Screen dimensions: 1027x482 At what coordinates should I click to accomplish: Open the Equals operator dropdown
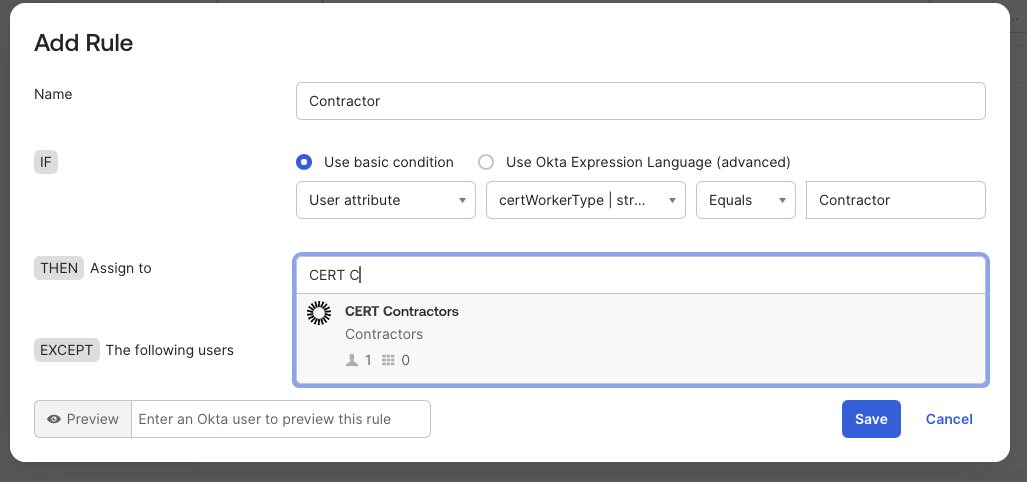(x=745, y=200)
